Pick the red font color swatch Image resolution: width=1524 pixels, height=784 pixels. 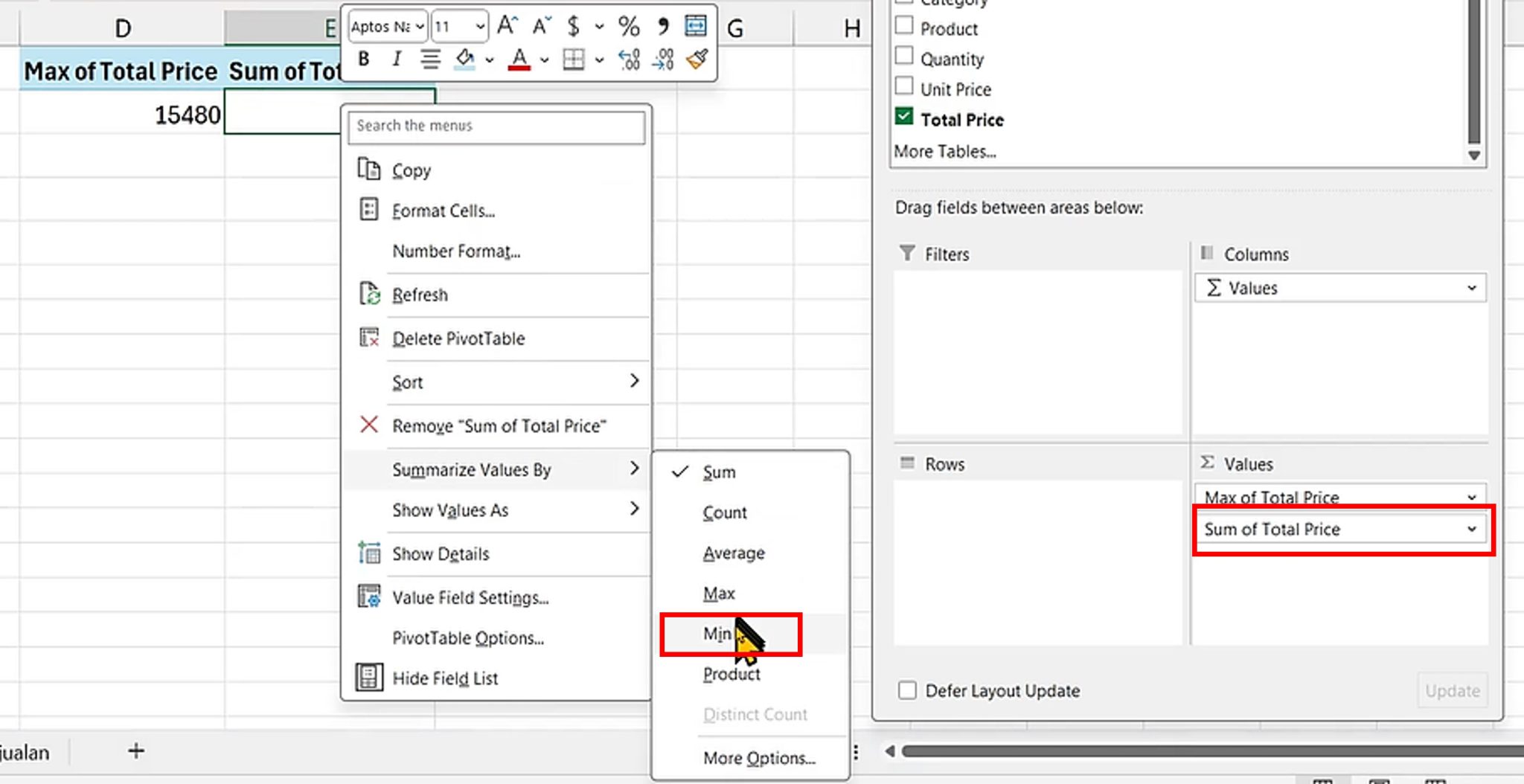point(521,66)
